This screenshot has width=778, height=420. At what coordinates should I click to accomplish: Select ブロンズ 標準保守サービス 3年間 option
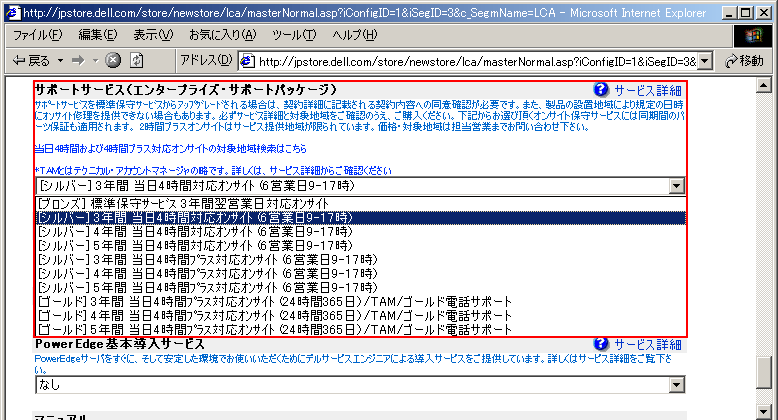[361, 204]
